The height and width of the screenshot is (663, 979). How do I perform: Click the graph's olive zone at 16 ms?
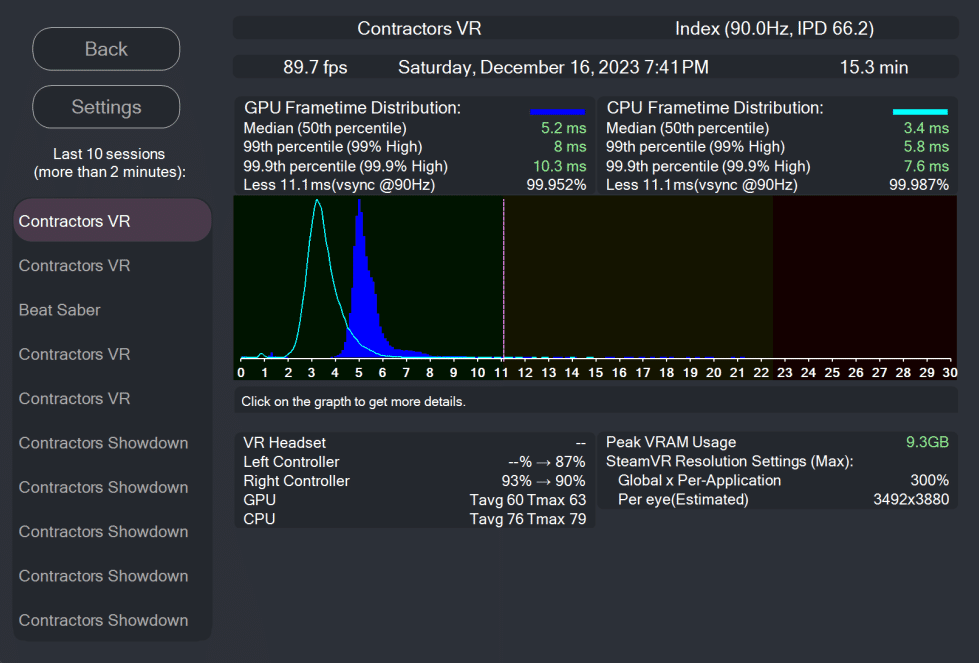click(x=619, y=278)
